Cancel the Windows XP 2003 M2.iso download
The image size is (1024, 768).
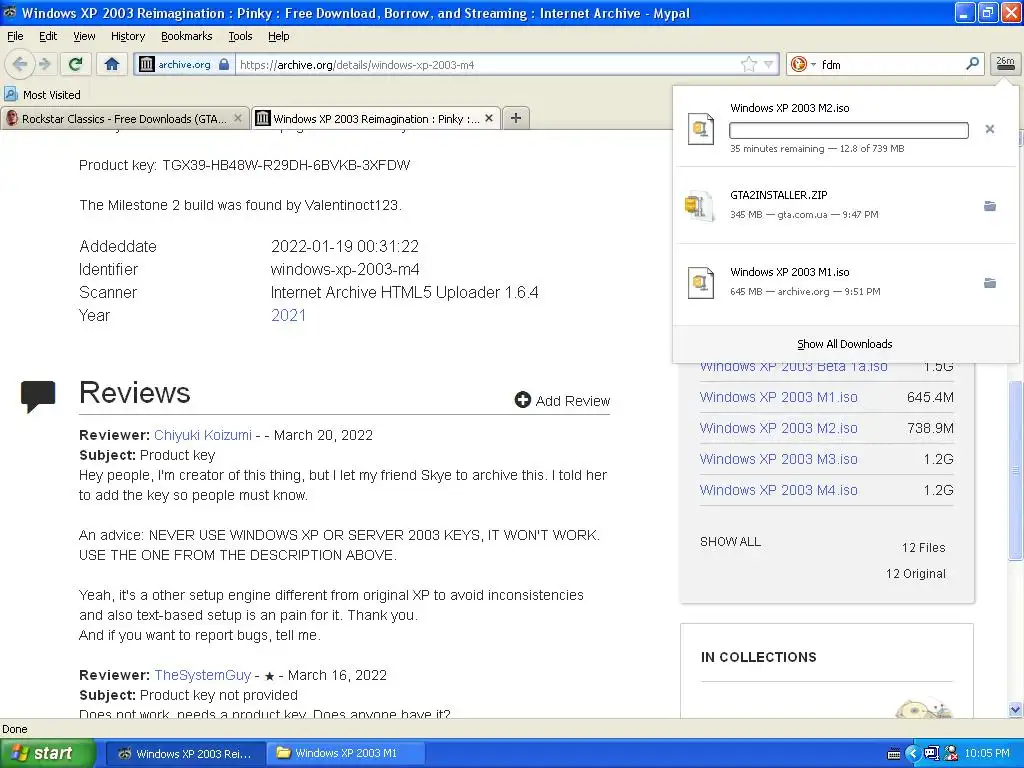pyautogui.click(x=989, y=129)
